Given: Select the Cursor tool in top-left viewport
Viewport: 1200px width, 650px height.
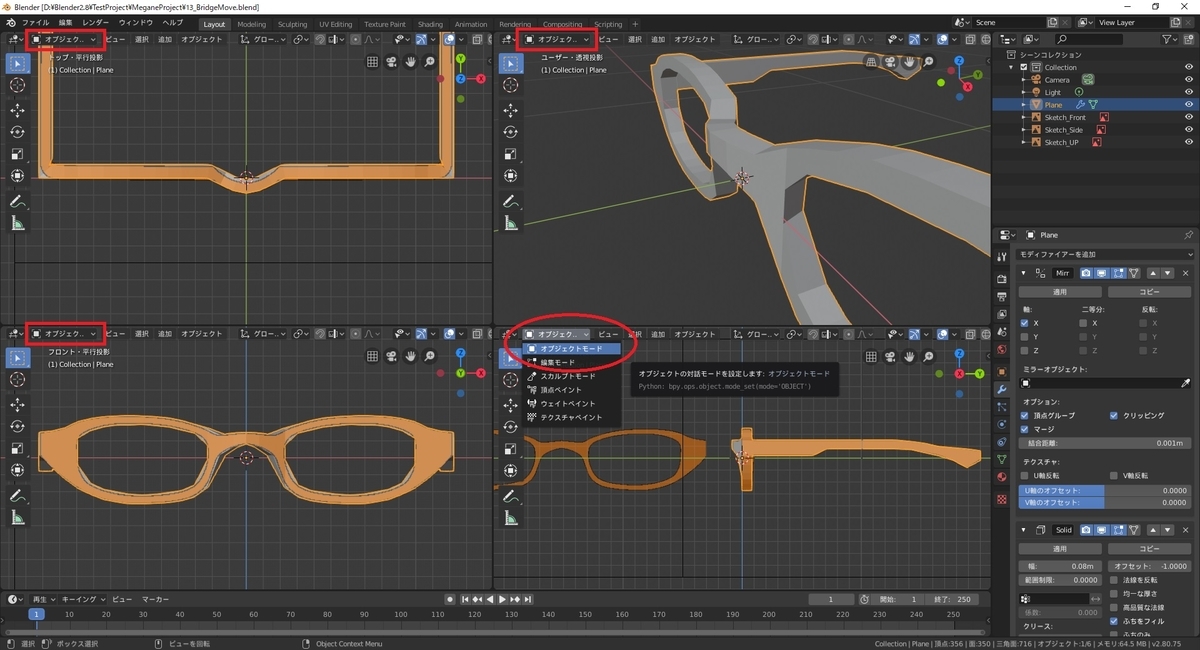Looking at the screenshot, I should (17, 86).
